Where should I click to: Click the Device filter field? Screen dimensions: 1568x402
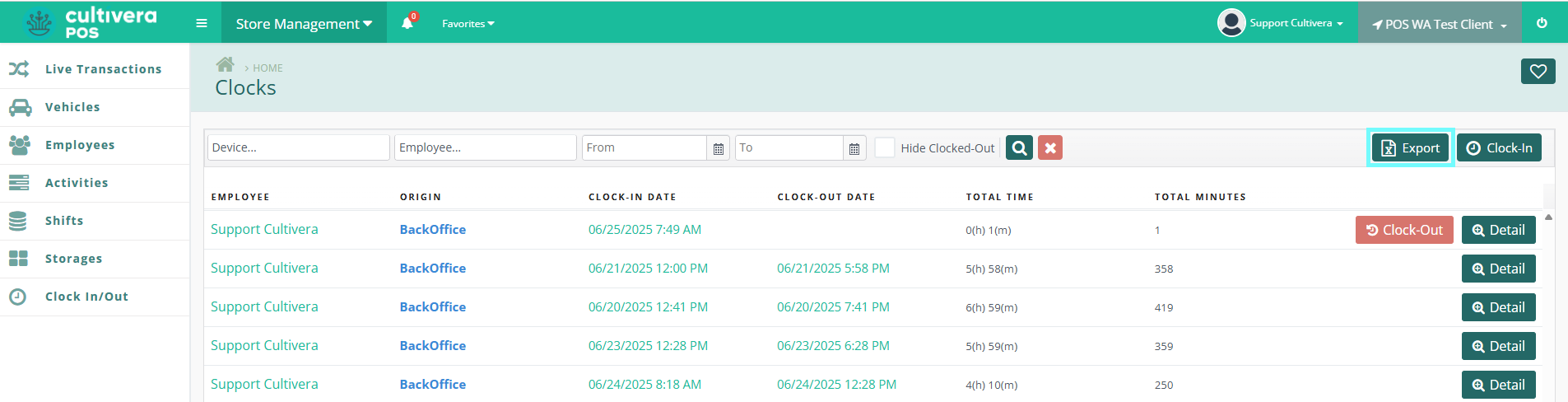[298, 147]
